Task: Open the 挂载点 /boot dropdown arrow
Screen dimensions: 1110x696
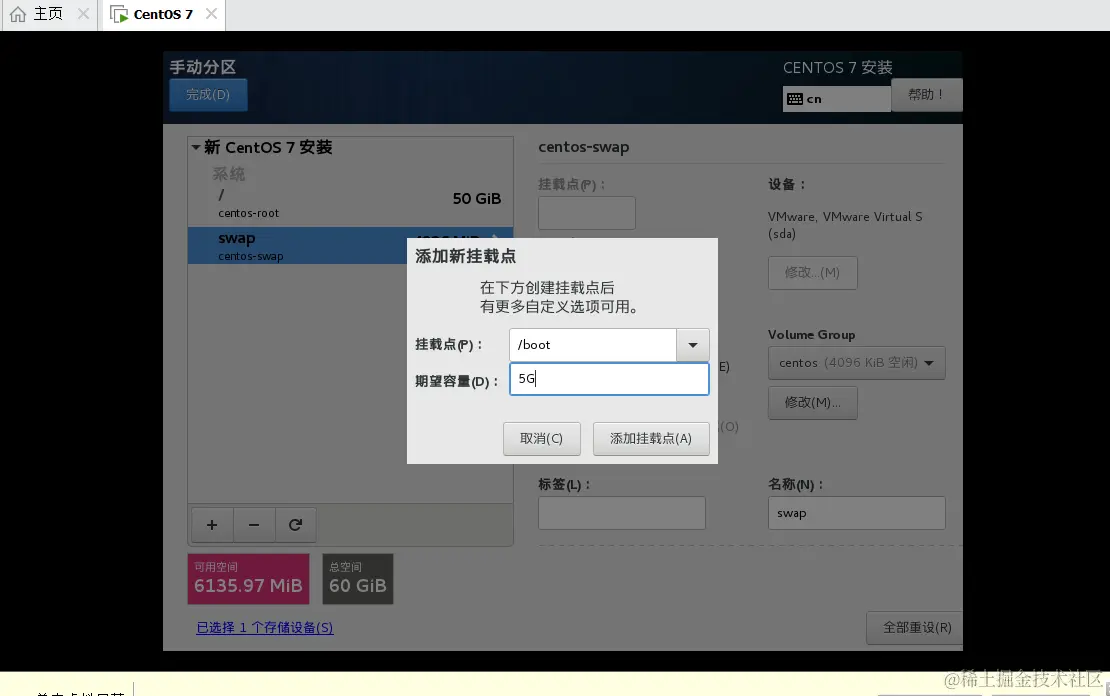Action: coord(693,345)
